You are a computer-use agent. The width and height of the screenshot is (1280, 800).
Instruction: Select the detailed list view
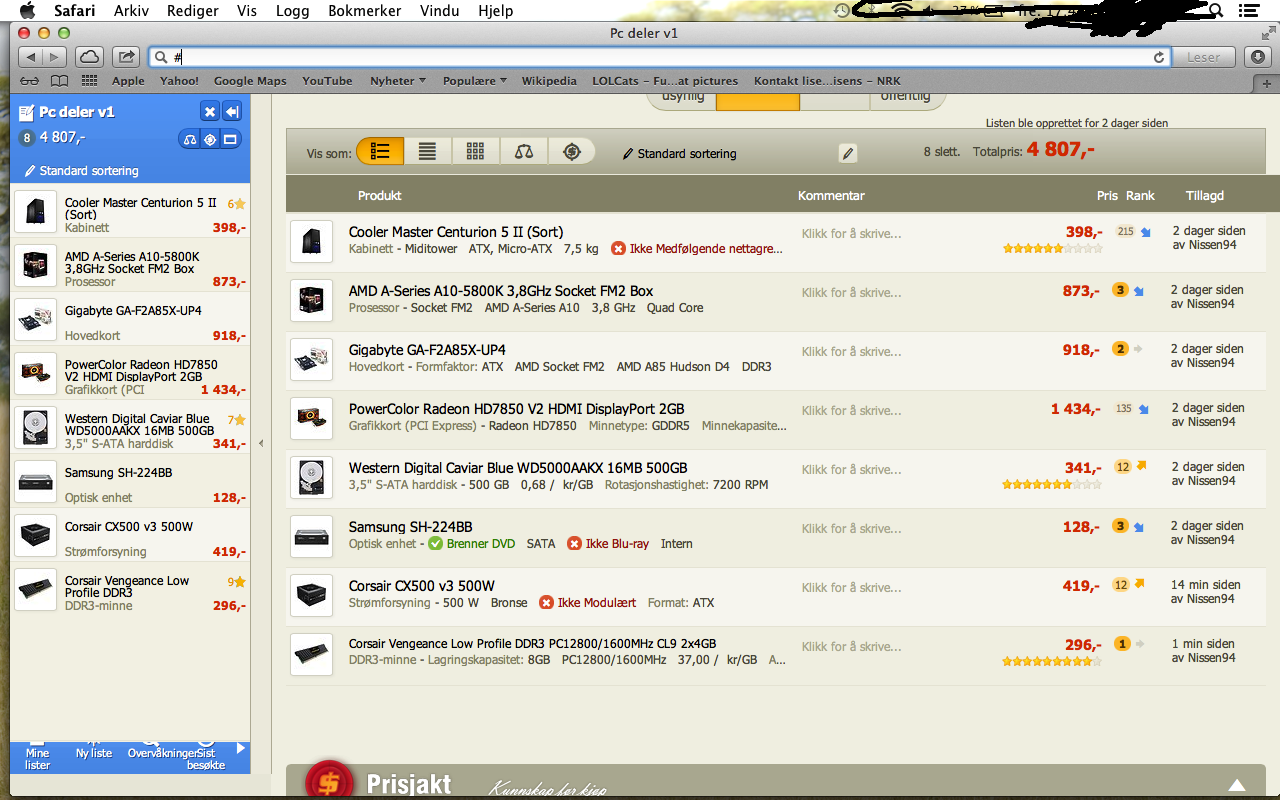click(x=380, y=151)
